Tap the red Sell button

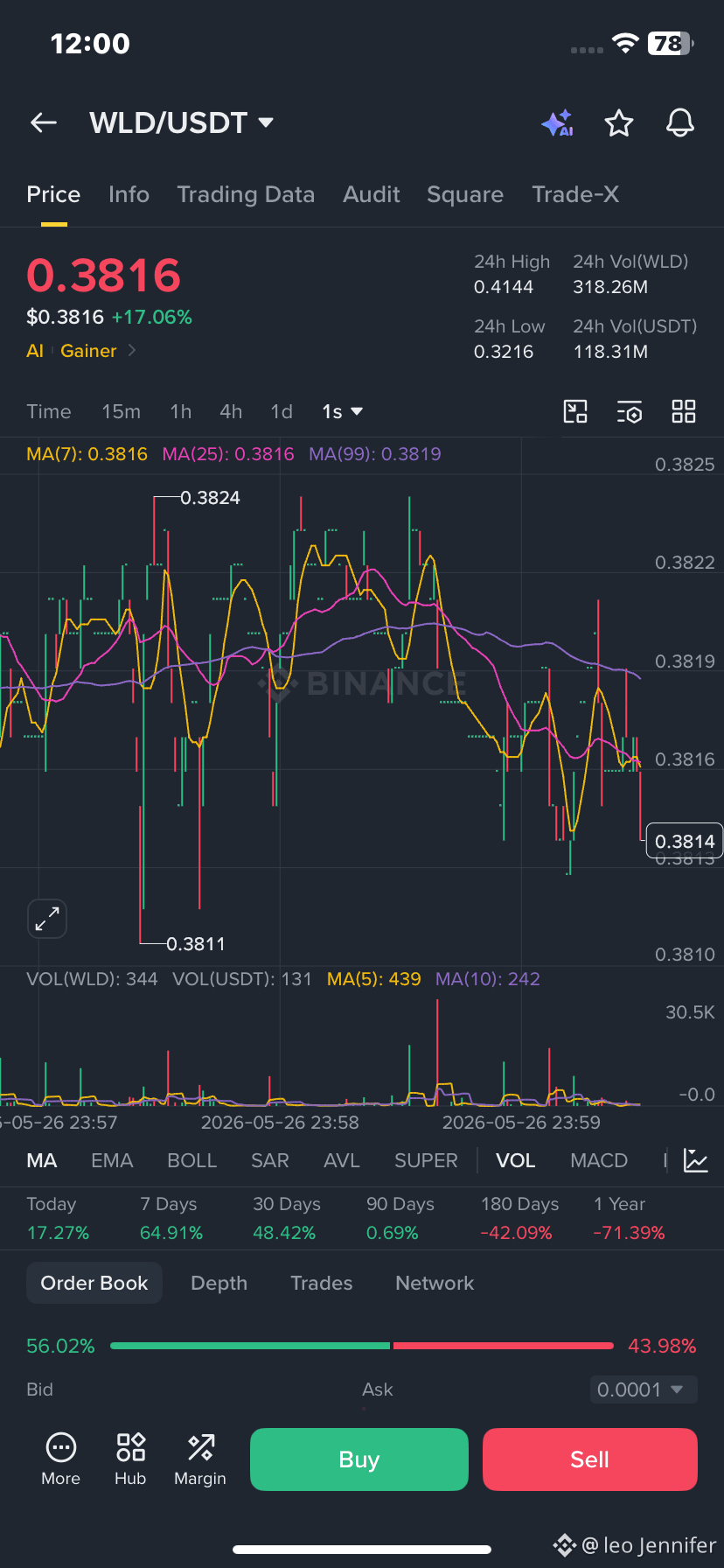click(x=590, y=1459)
